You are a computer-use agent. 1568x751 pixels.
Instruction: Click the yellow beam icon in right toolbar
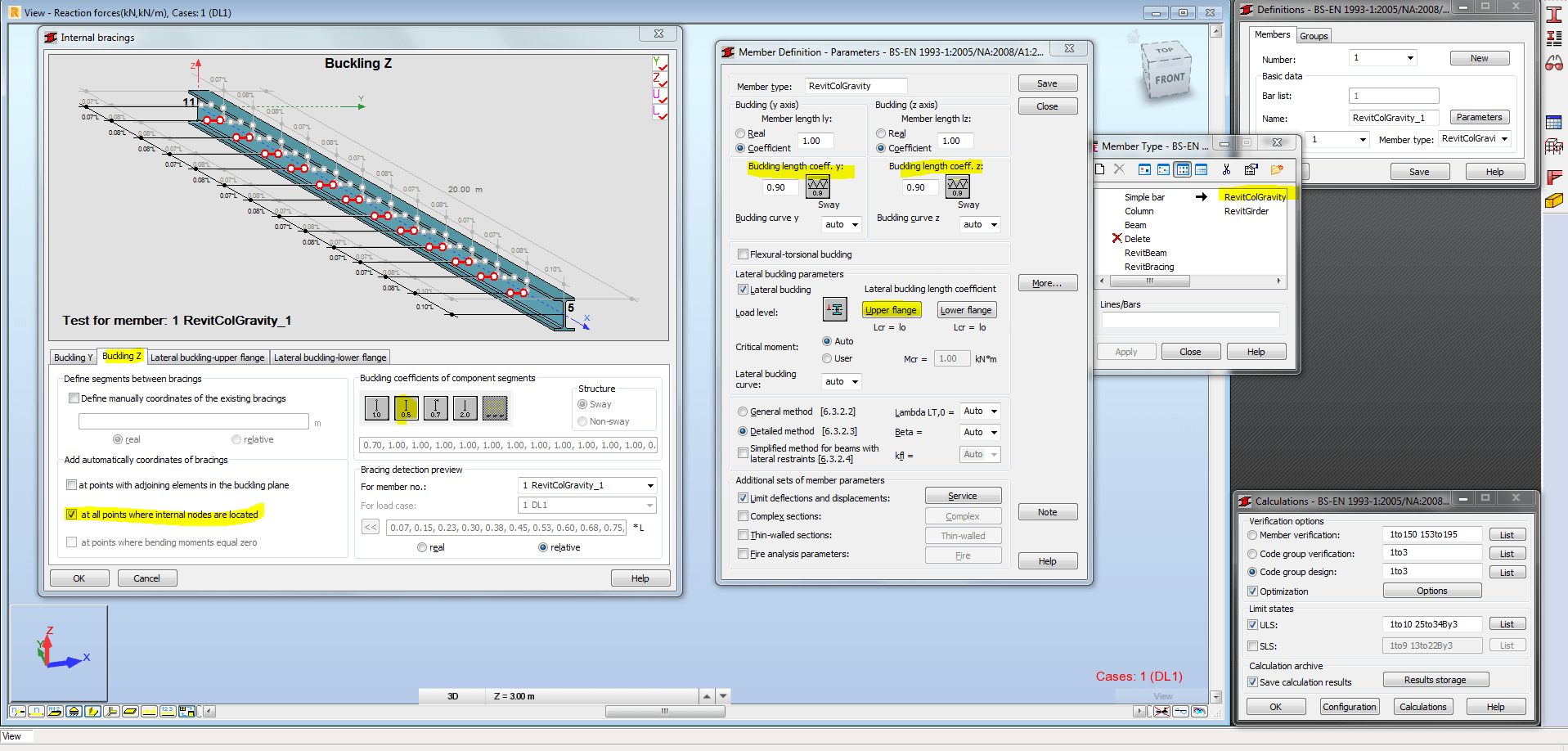(1554, 201)
